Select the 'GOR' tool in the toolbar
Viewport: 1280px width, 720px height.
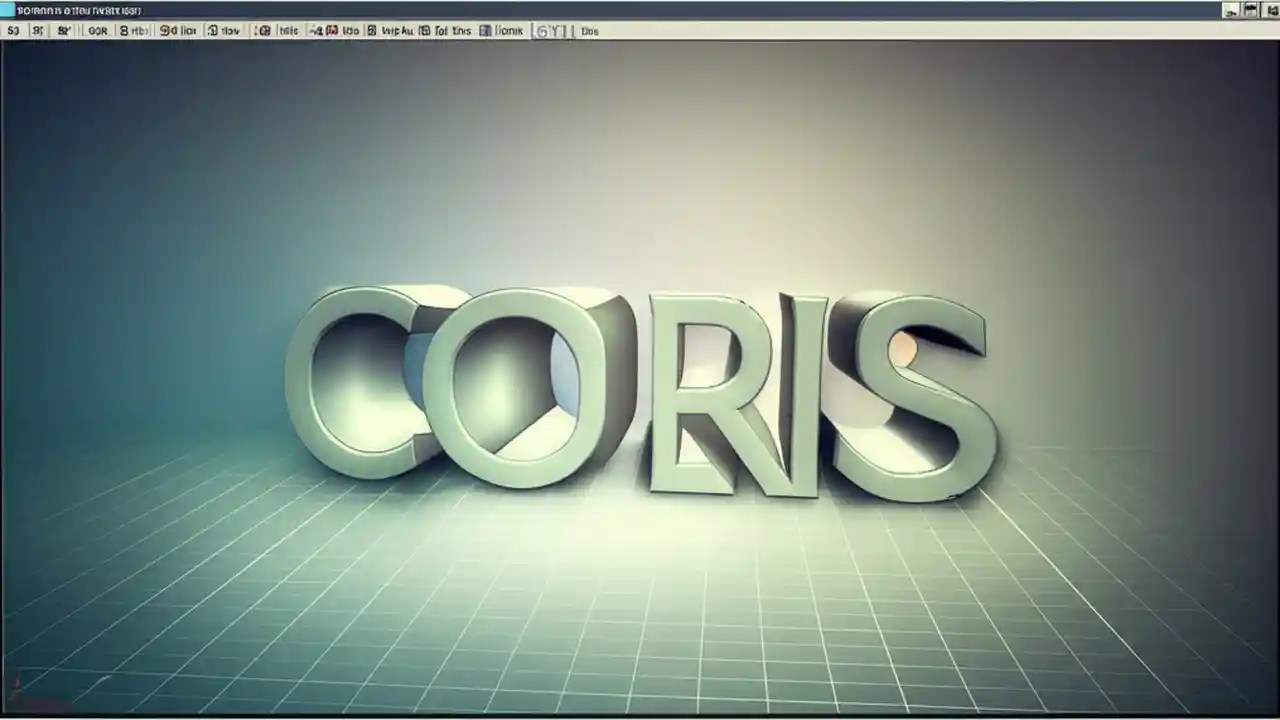pyautogui.click(x=97, y=31)
